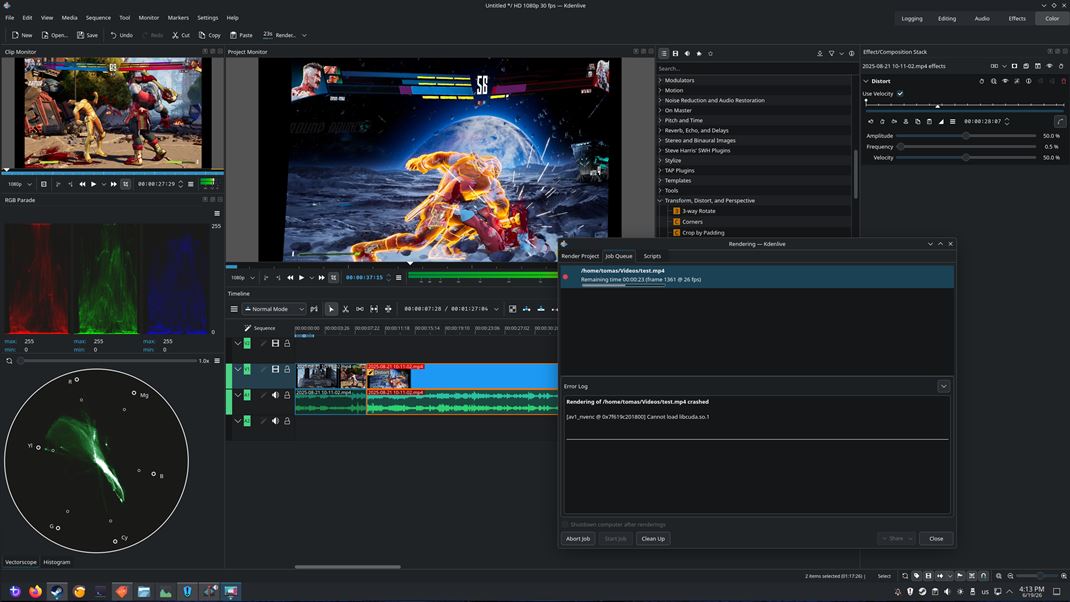1070x602 pixels.
Task: Rewind in the Project Monitor
Action: click(x=290, y=278)
